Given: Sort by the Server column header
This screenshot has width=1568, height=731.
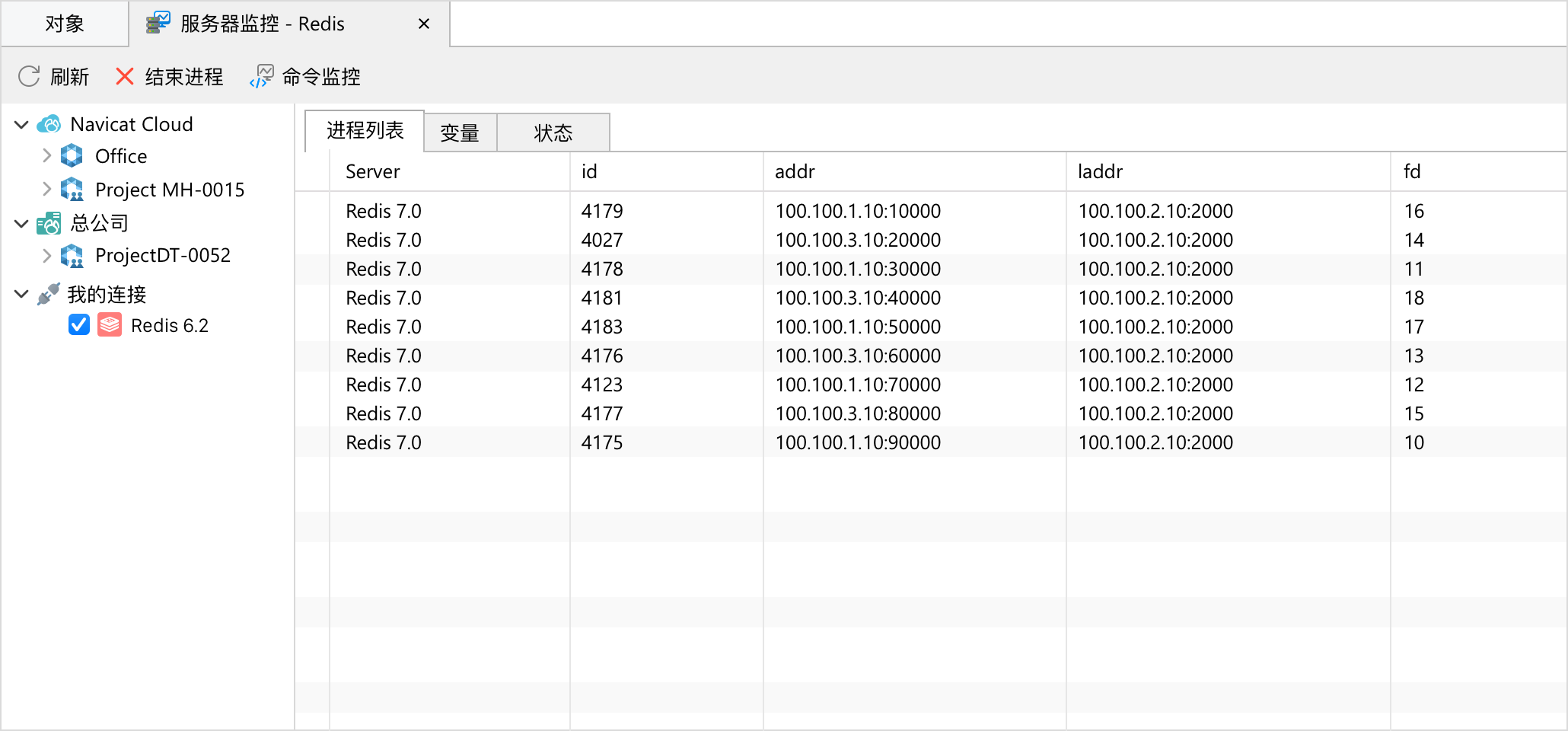Looking at the screenshot, I should [450, 171].
